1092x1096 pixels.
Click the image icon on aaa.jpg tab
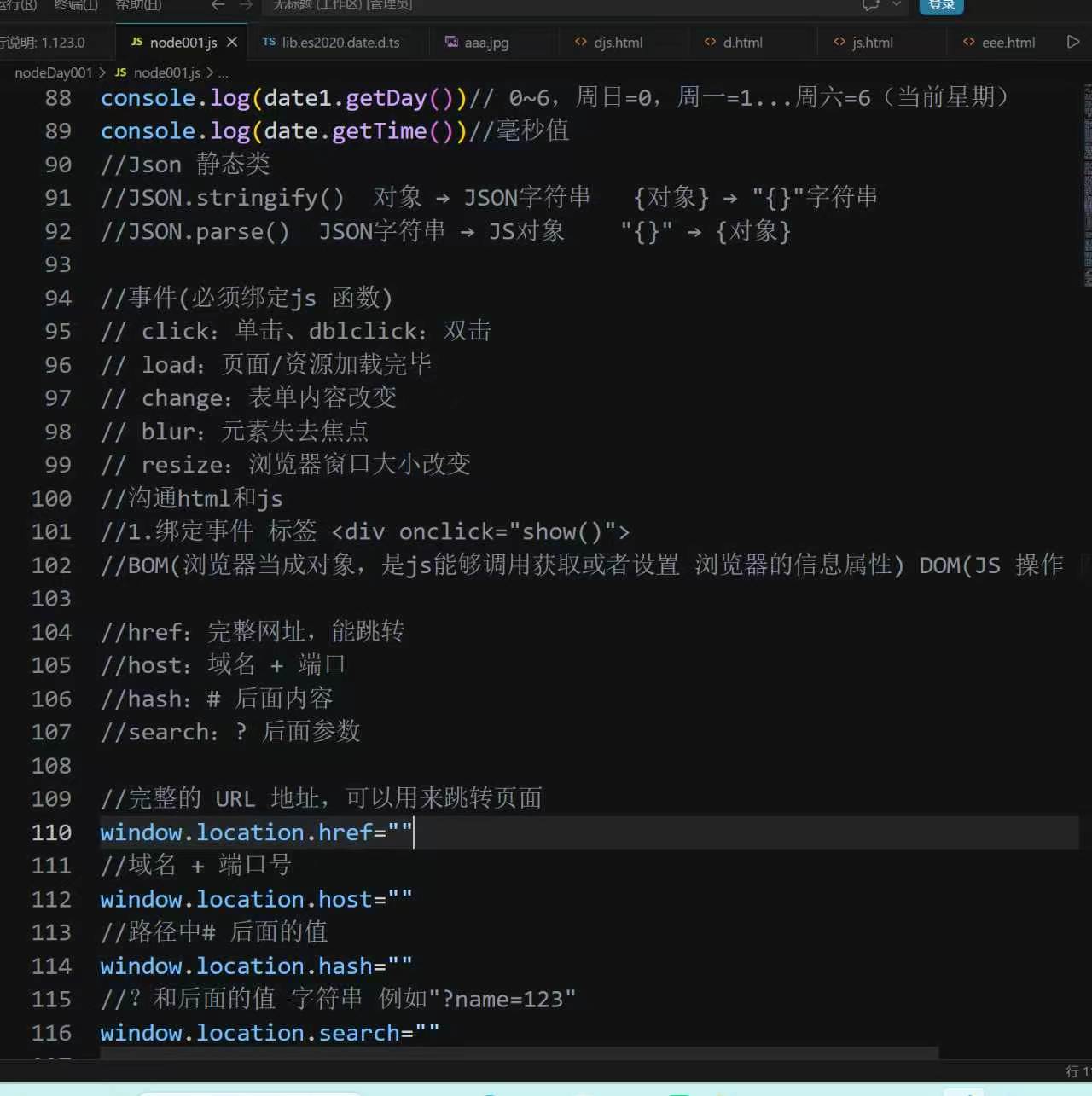point(451,42)
